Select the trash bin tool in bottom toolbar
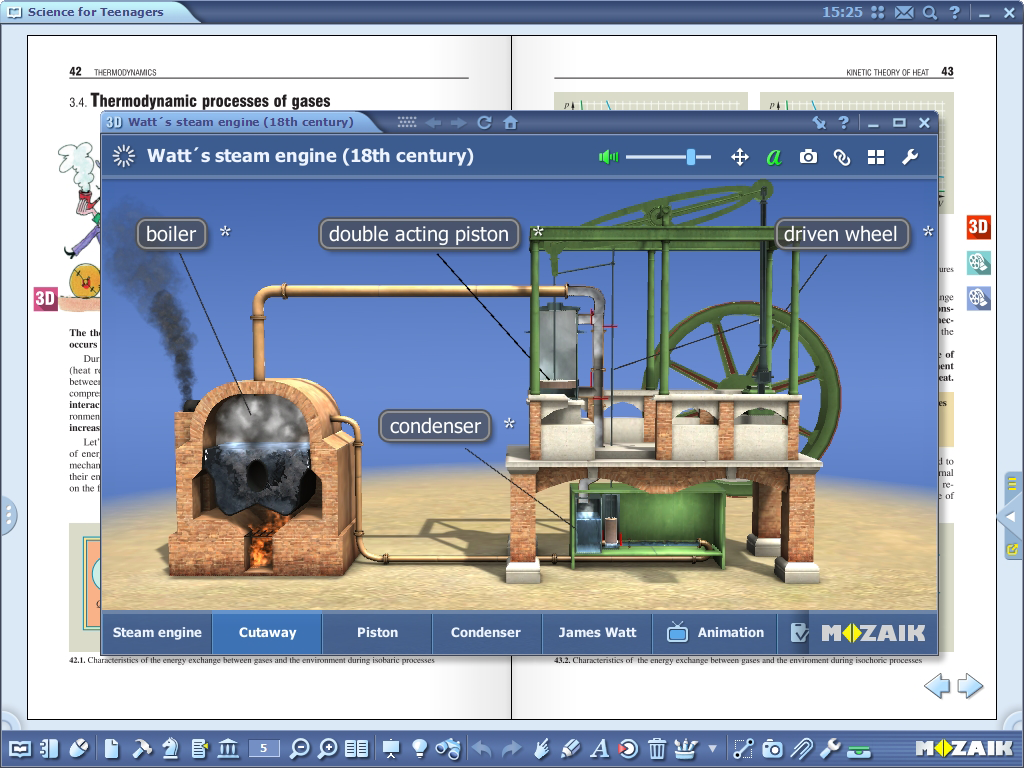The width and height of the screenshot is (1024, 768). tap(657, 748)
